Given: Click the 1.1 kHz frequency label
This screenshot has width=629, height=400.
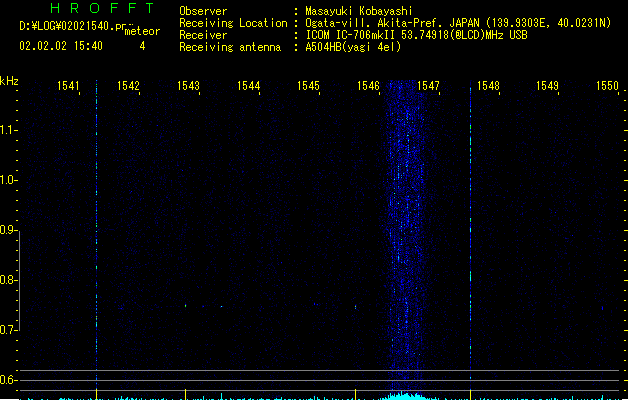Looking at the screenshot, I should click(8, 130).
